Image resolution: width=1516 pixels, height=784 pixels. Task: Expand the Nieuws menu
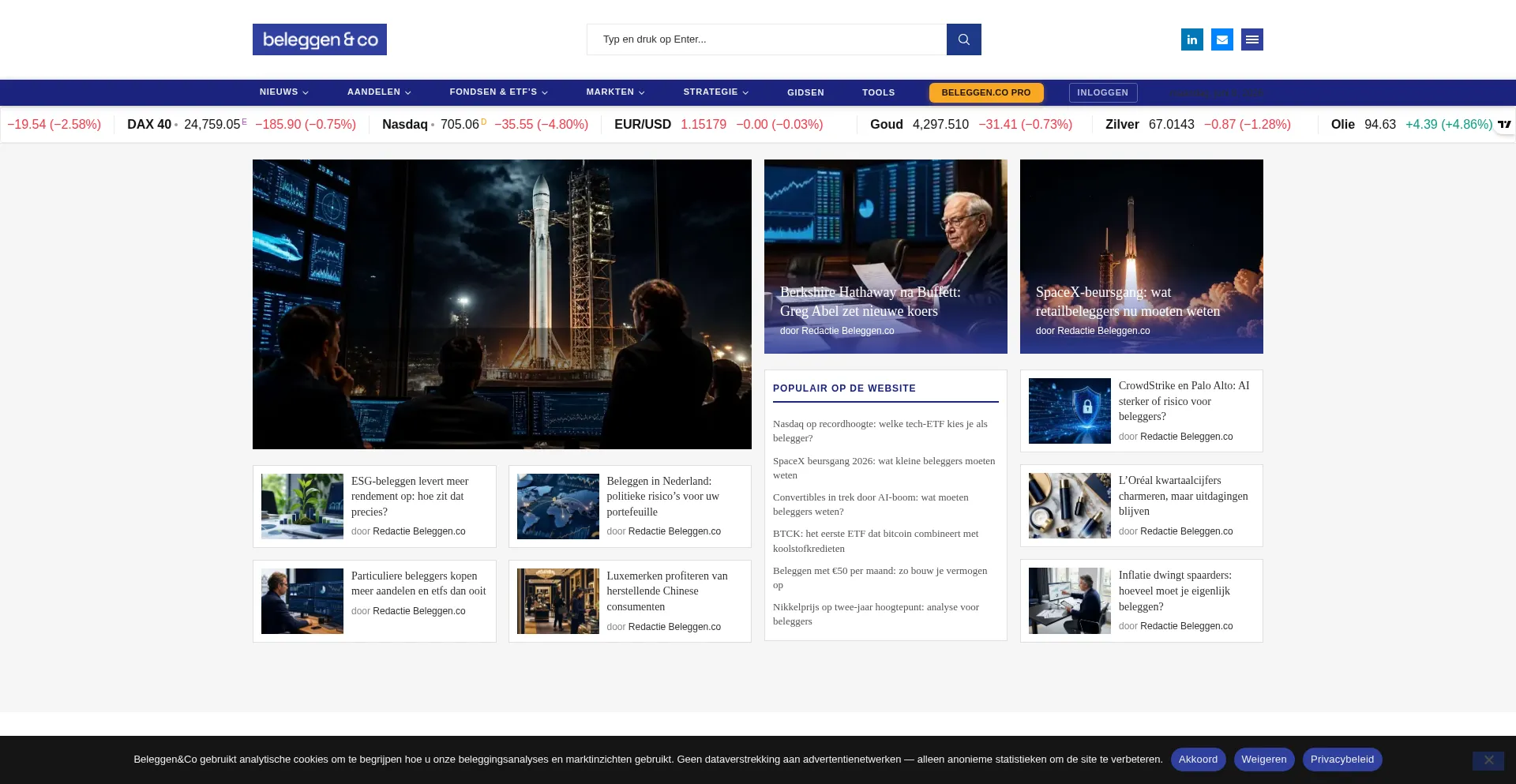283,92
